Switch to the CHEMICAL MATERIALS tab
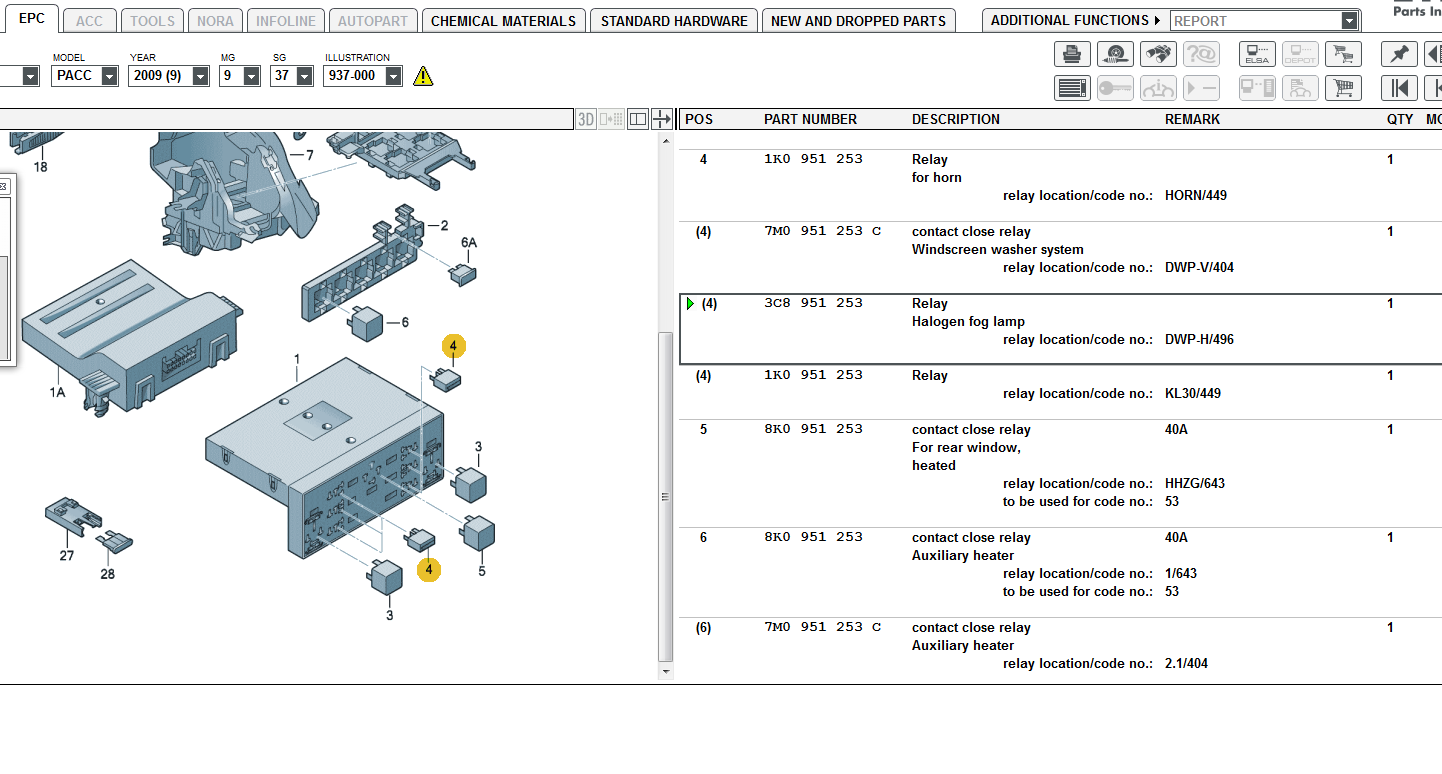This screenshot has width=1442, height=774. tap(503, 21)
